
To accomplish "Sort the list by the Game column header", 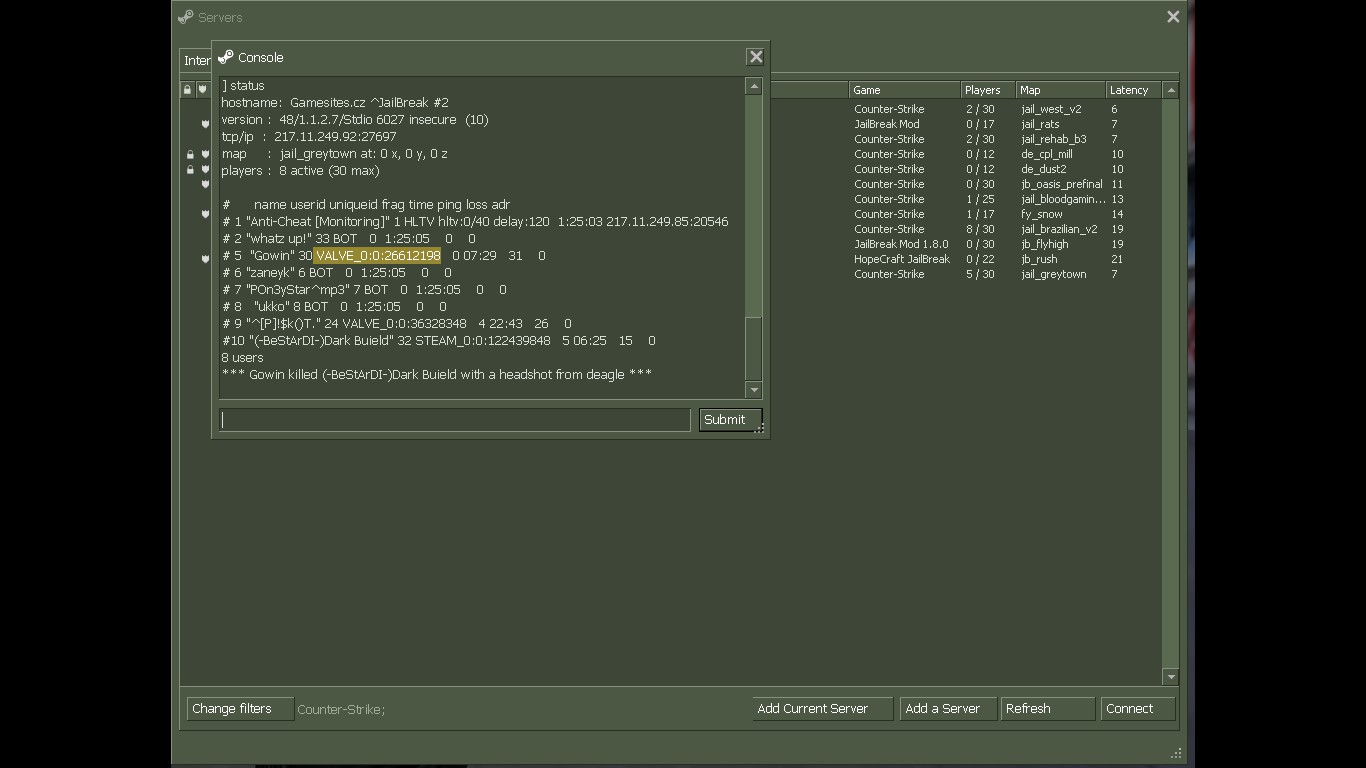I will click(x=905, y=90).
